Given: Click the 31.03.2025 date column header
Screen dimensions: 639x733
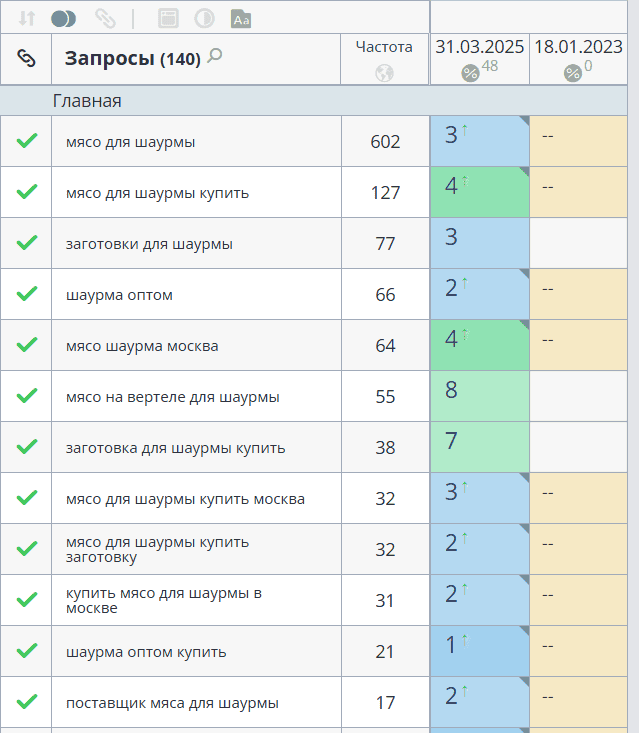Looking at the screenshot, I should click(479, 46).
